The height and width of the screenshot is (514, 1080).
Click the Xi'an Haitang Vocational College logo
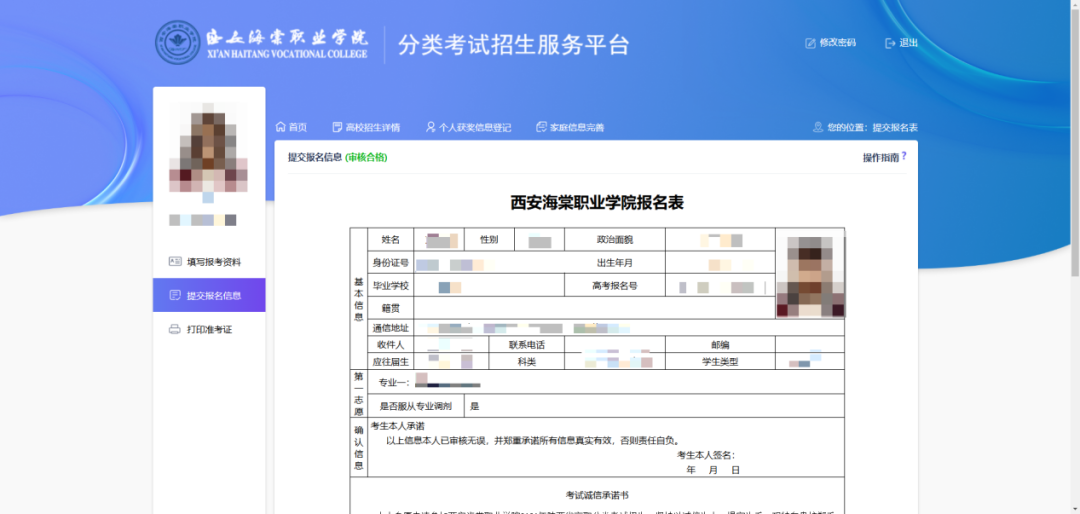click(x=262, y=43)
